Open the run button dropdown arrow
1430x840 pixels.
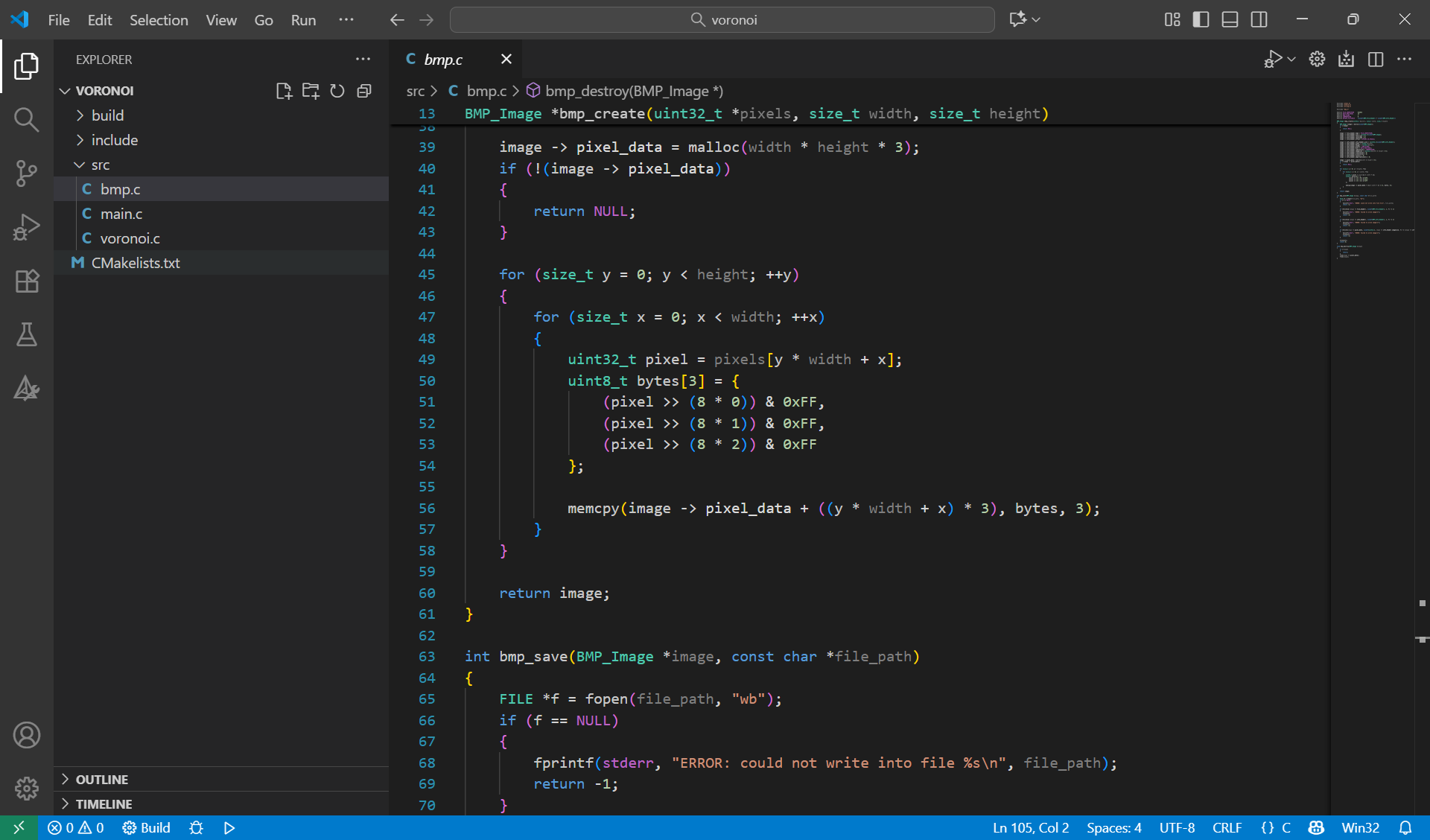pyautogui.click(x=1291, y=59)
